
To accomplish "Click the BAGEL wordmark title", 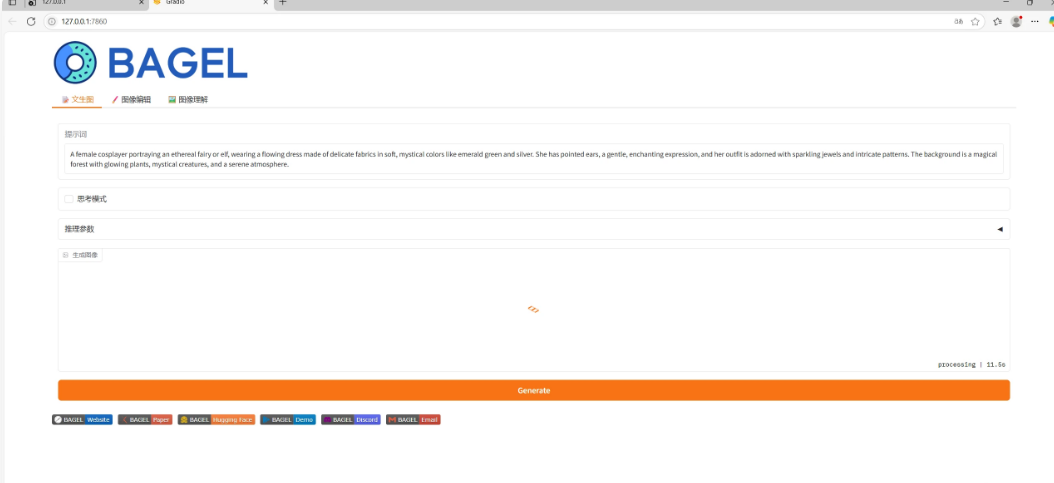I will [177, 64].
